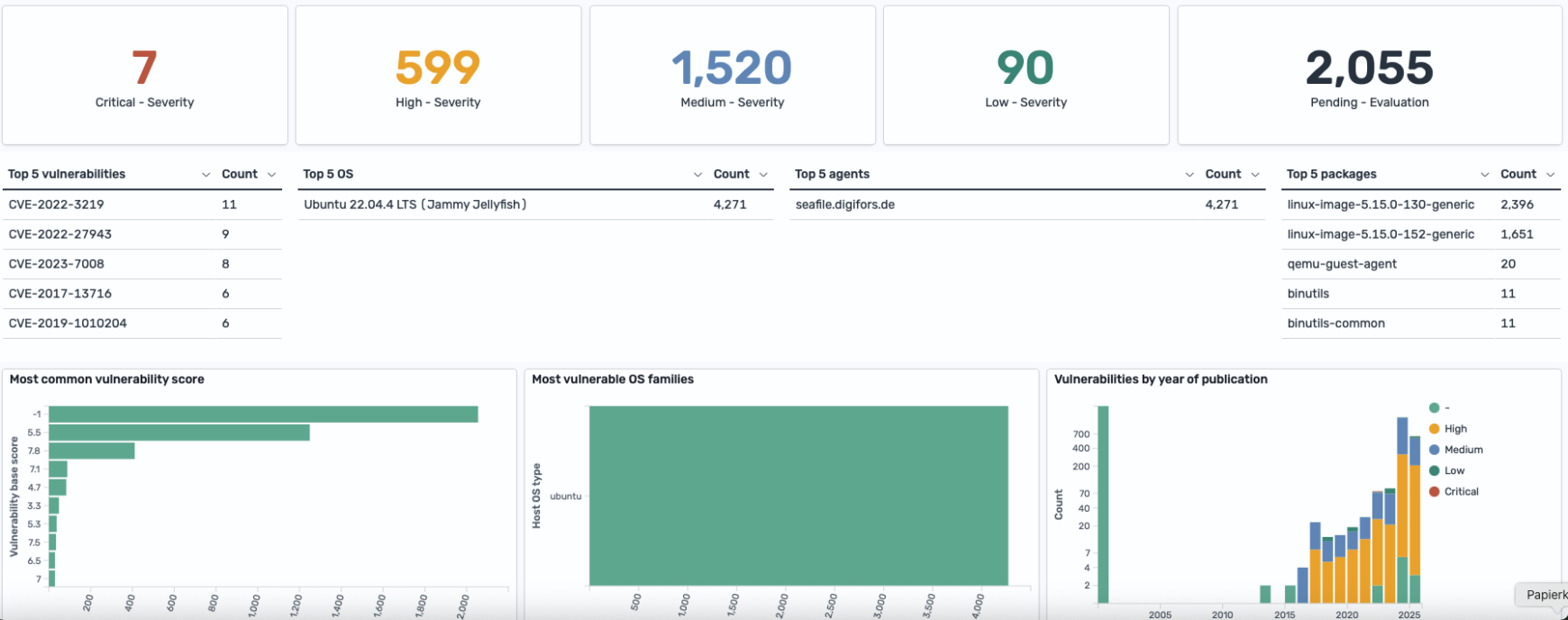This screenshot has width=1568, height=620.
Task: Click the -1 score bar in chart
Action: coord(263,415)
